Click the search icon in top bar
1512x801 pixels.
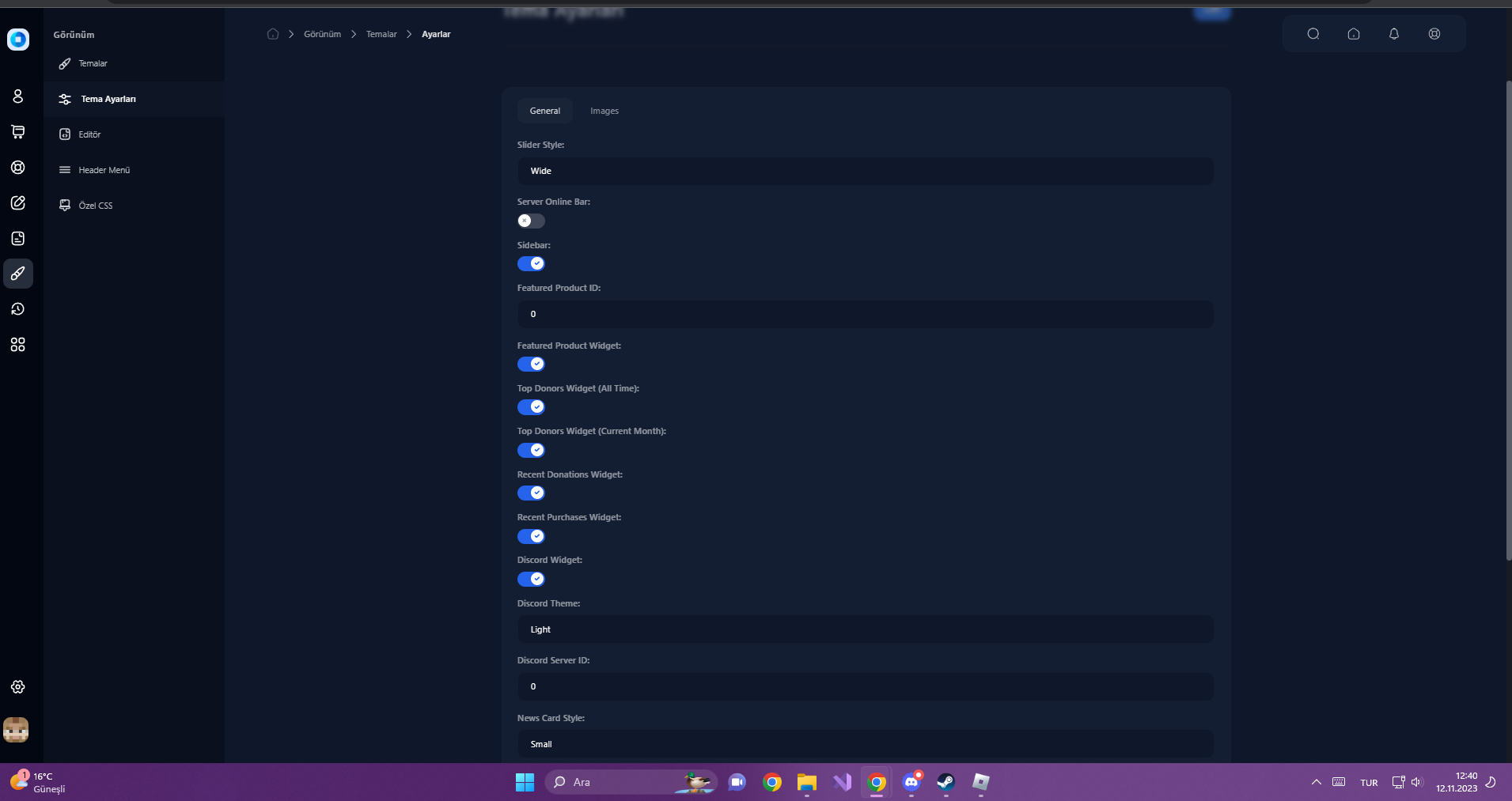1313,34
